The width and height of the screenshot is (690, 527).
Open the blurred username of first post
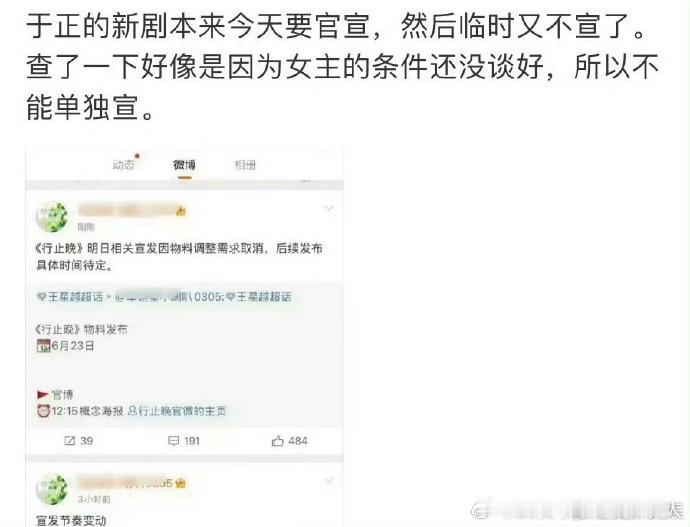pyautogui.click(x=127, y=210)
